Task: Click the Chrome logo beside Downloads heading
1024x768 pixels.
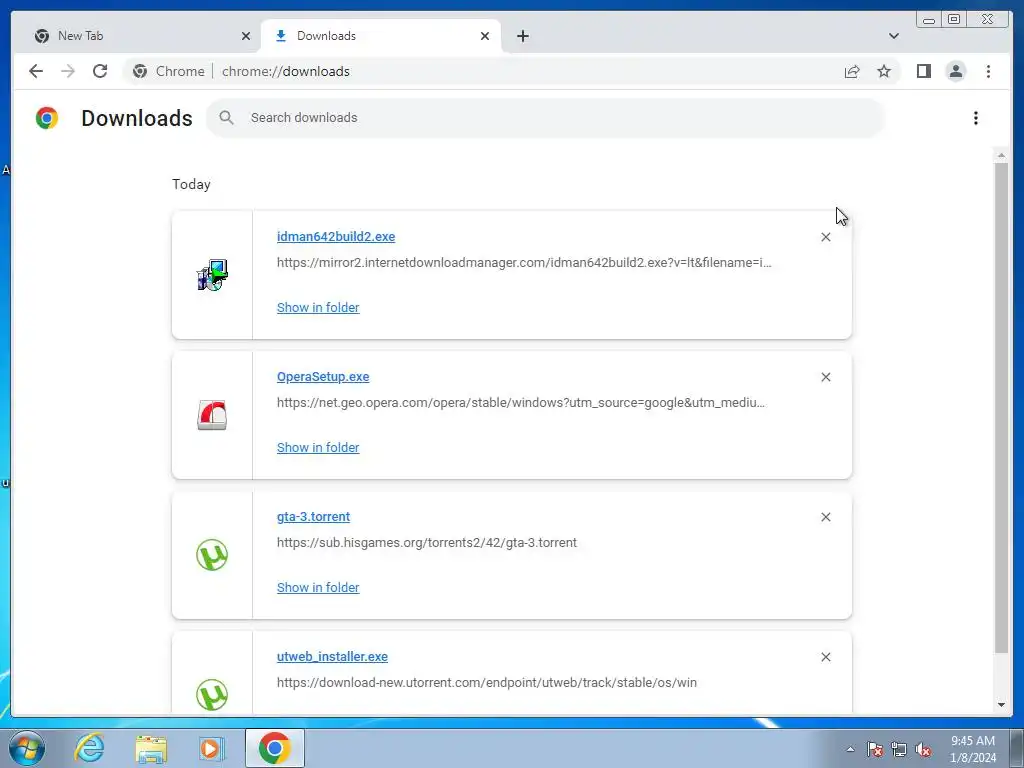Action: click(47, 118)
